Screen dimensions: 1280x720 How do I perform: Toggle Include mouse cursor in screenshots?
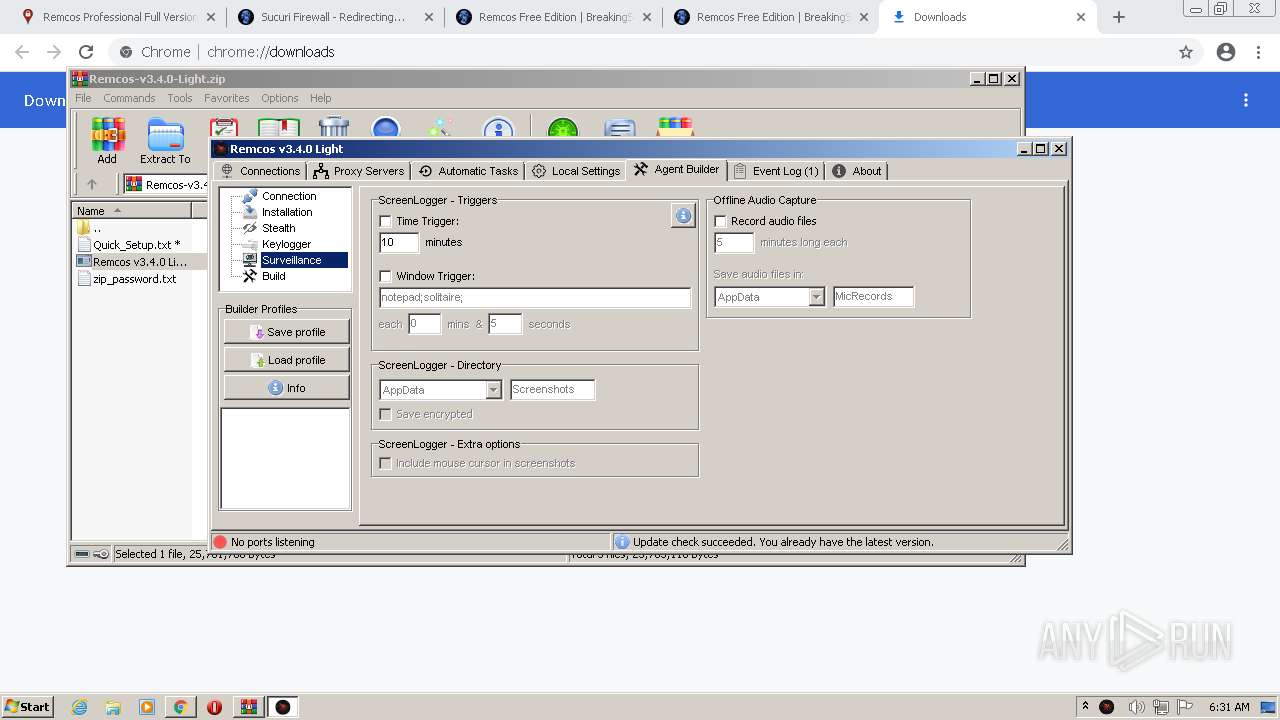386,463
